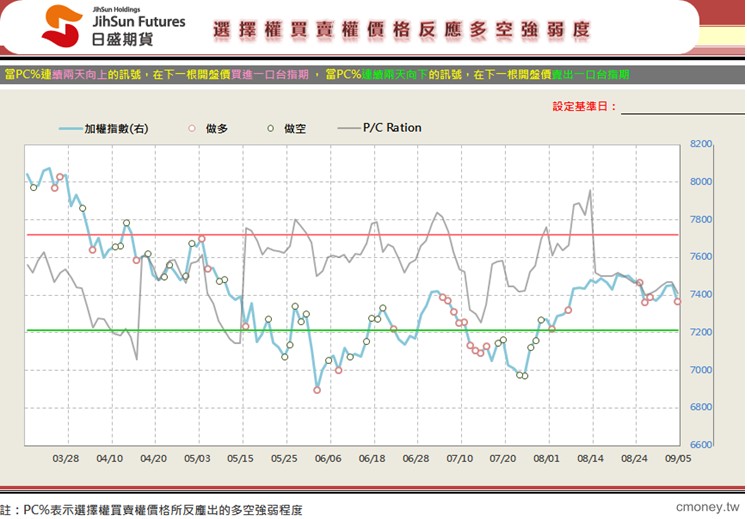
Task: Click the 6600 value on right axis
Action: coord(701,445)
